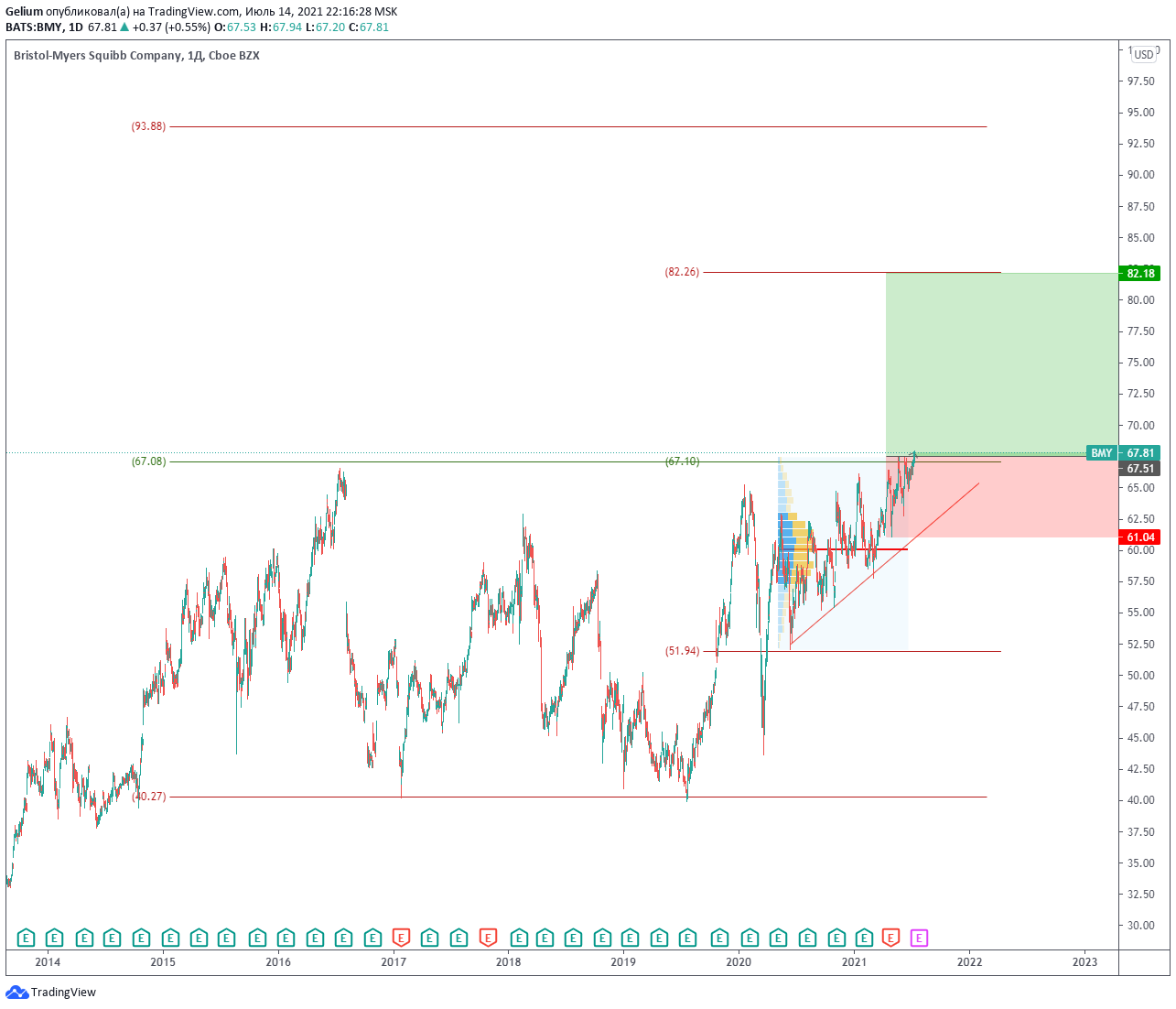Select the 67.51 entry price label
Viewport: 1176px width, 1009px height.
pyautogui.click(x=1139, y=469)
